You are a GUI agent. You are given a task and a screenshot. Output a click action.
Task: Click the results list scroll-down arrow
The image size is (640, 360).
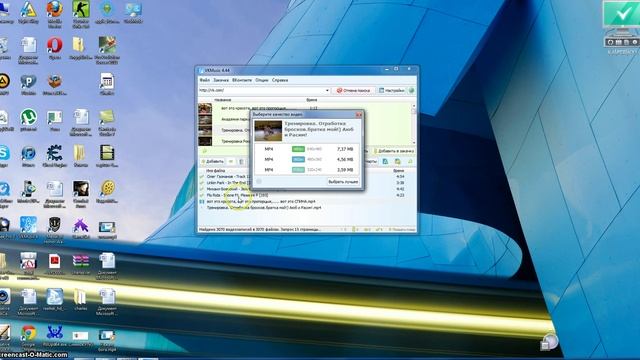coord(413,142)
